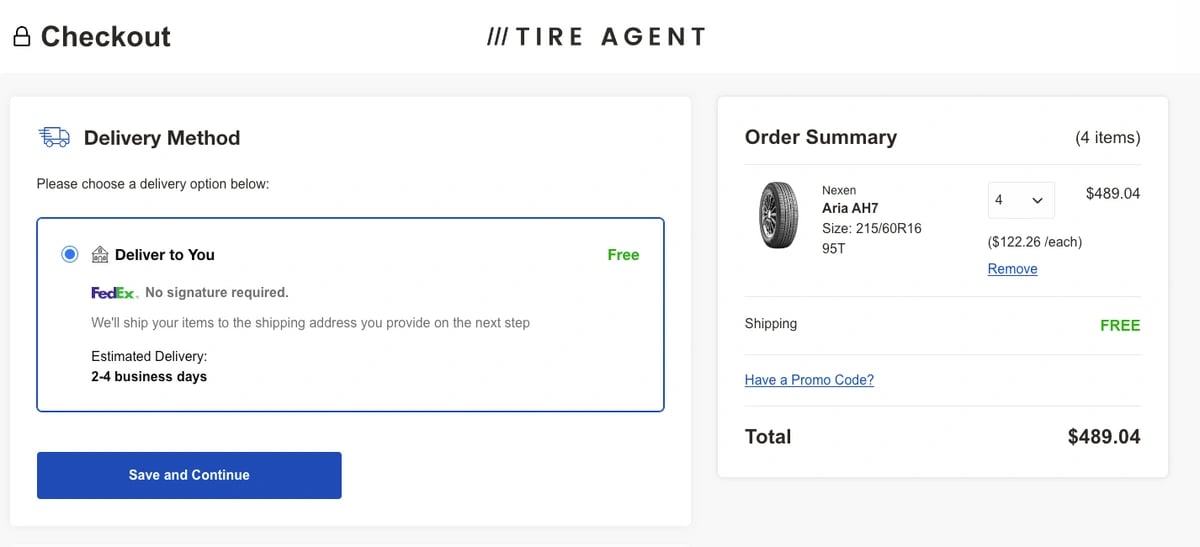The height and width of the screenshot is (547, 1200).
Task: Click the house icon next to Deliver to You
Action: click(100, 255)
